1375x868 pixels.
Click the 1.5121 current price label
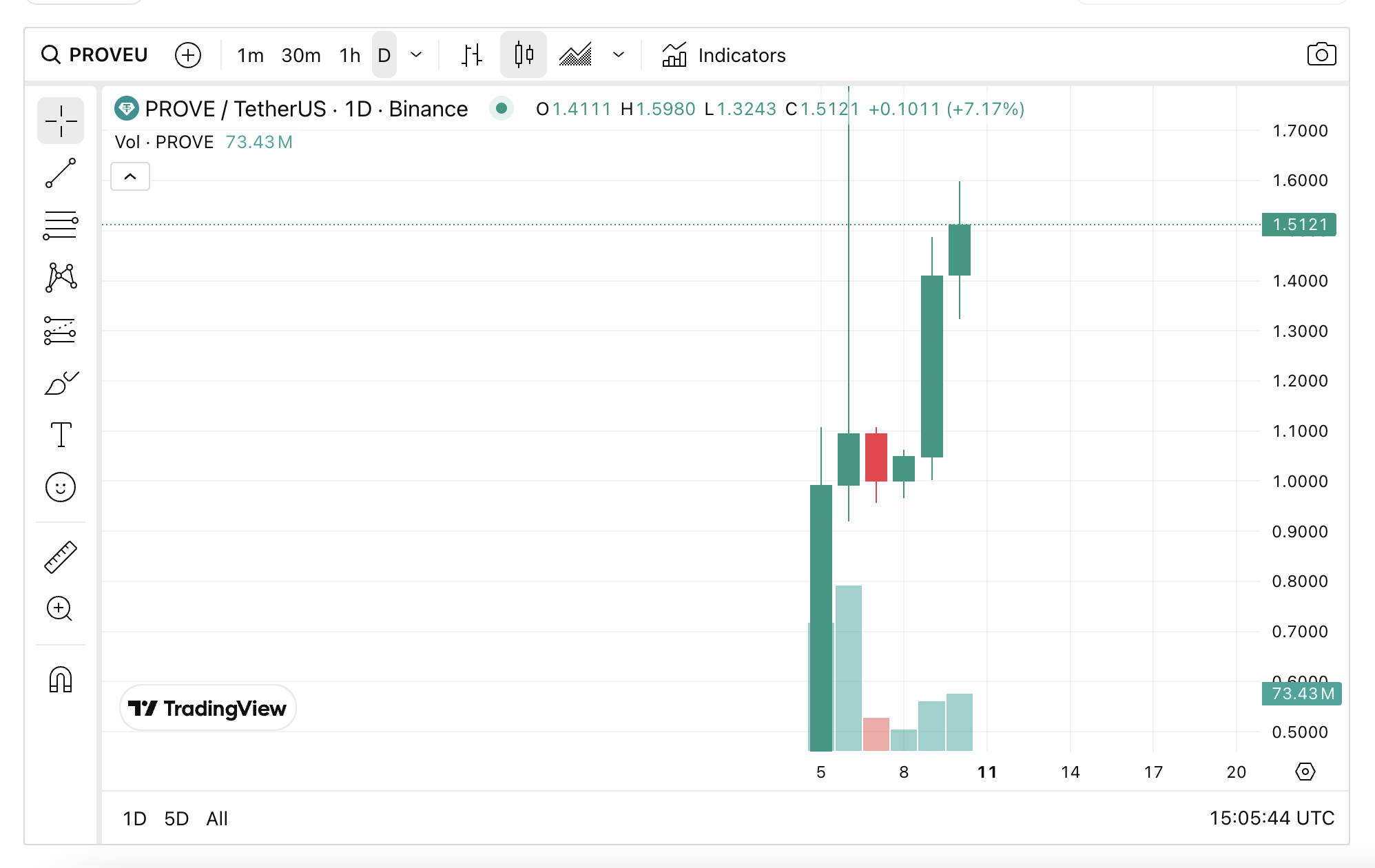[x=1299, y=225]
